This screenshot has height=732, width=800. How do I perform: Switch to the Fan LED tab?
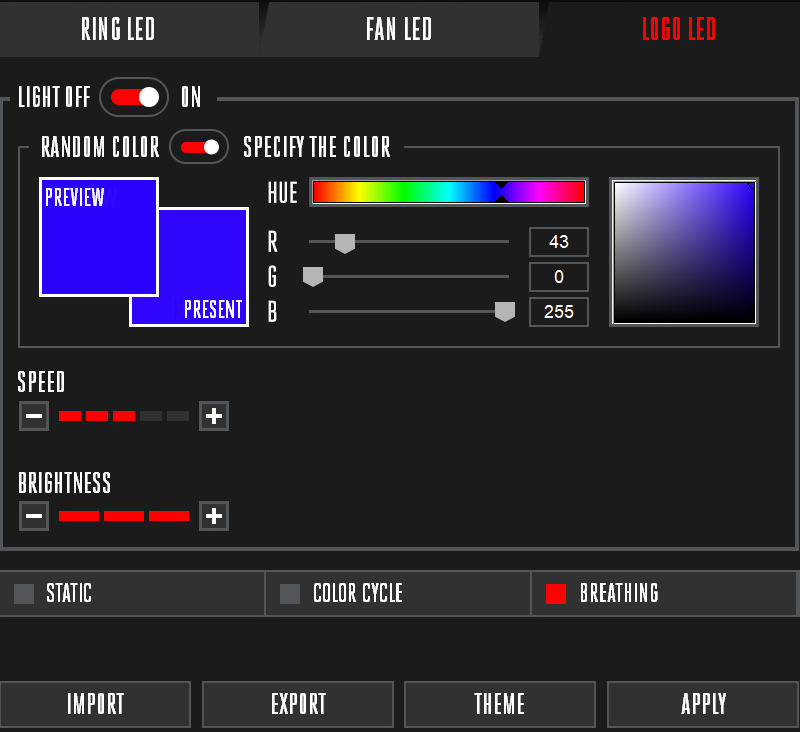click(399, 29)
